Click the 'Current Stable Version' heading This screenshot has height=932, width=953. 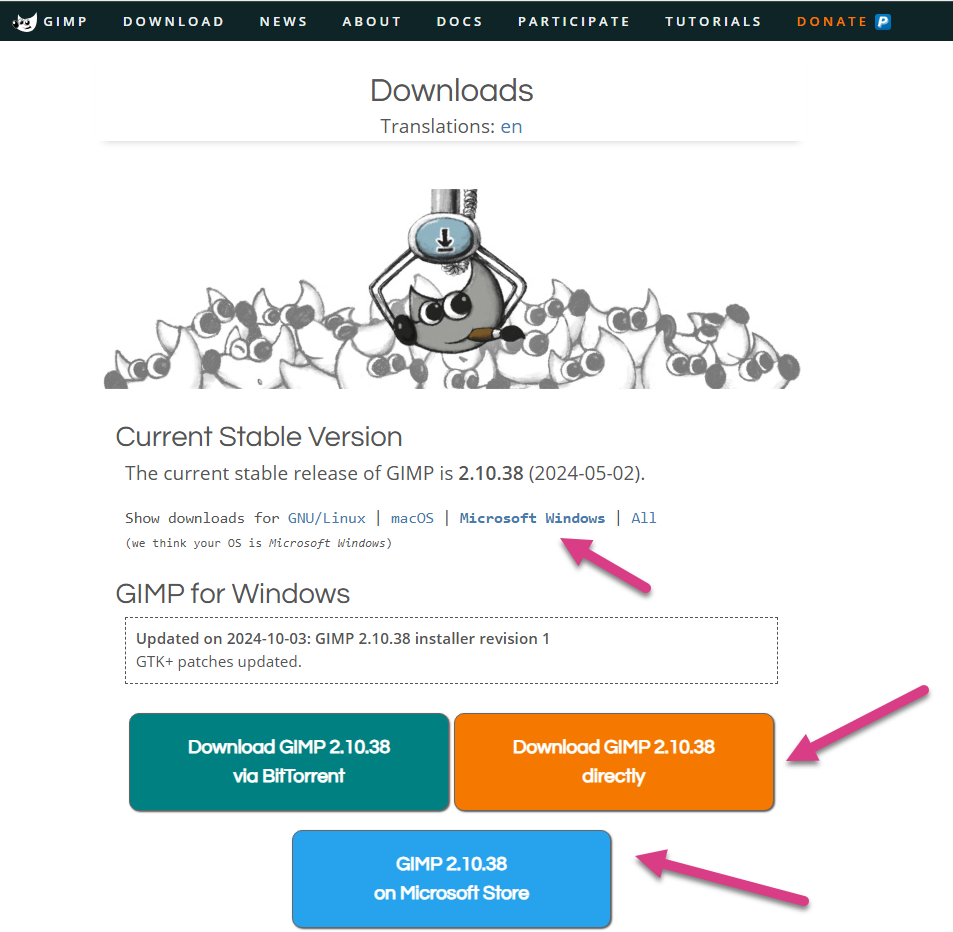[259, 437]
